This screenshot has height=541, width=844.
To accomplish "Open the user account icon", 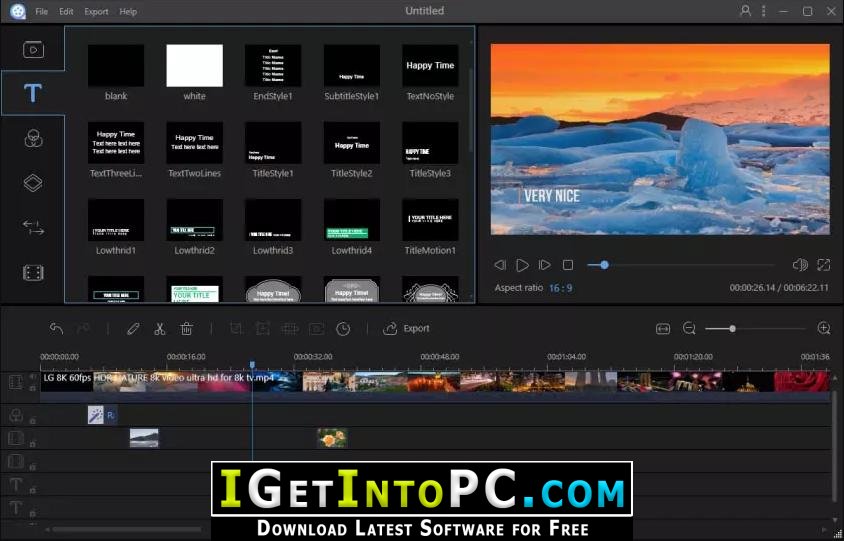I will click(x=745, y=11).
